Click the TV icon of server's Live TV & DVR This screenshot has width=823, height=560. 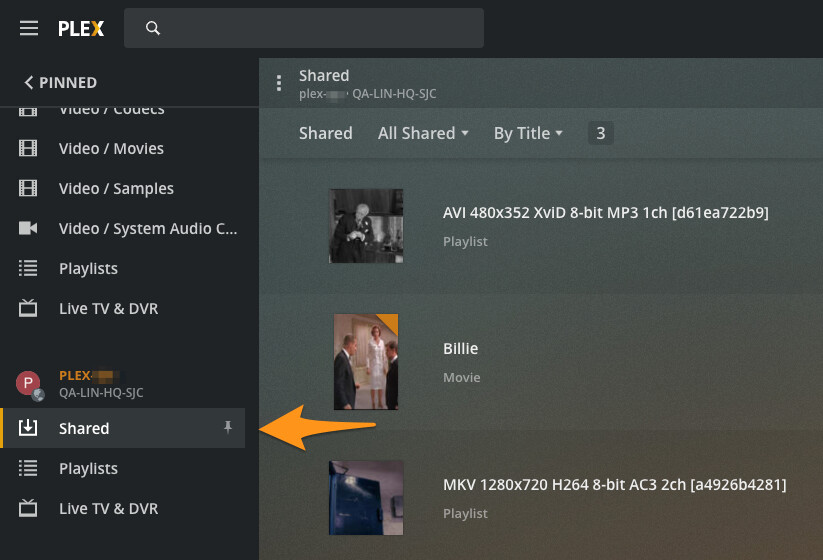click(28, 508)
